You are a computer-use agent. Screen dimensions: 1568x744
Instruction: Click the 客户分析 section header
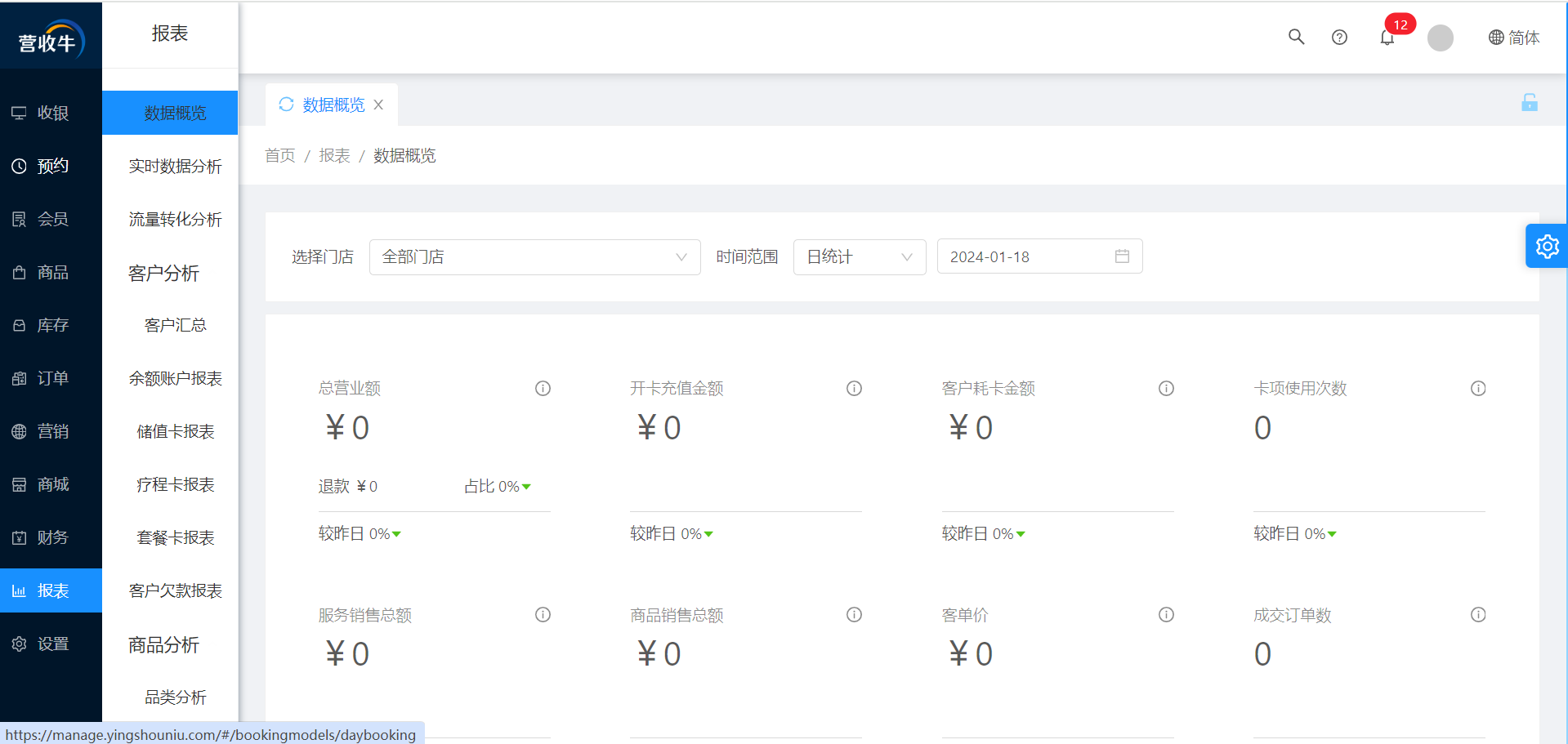(164, 273)
